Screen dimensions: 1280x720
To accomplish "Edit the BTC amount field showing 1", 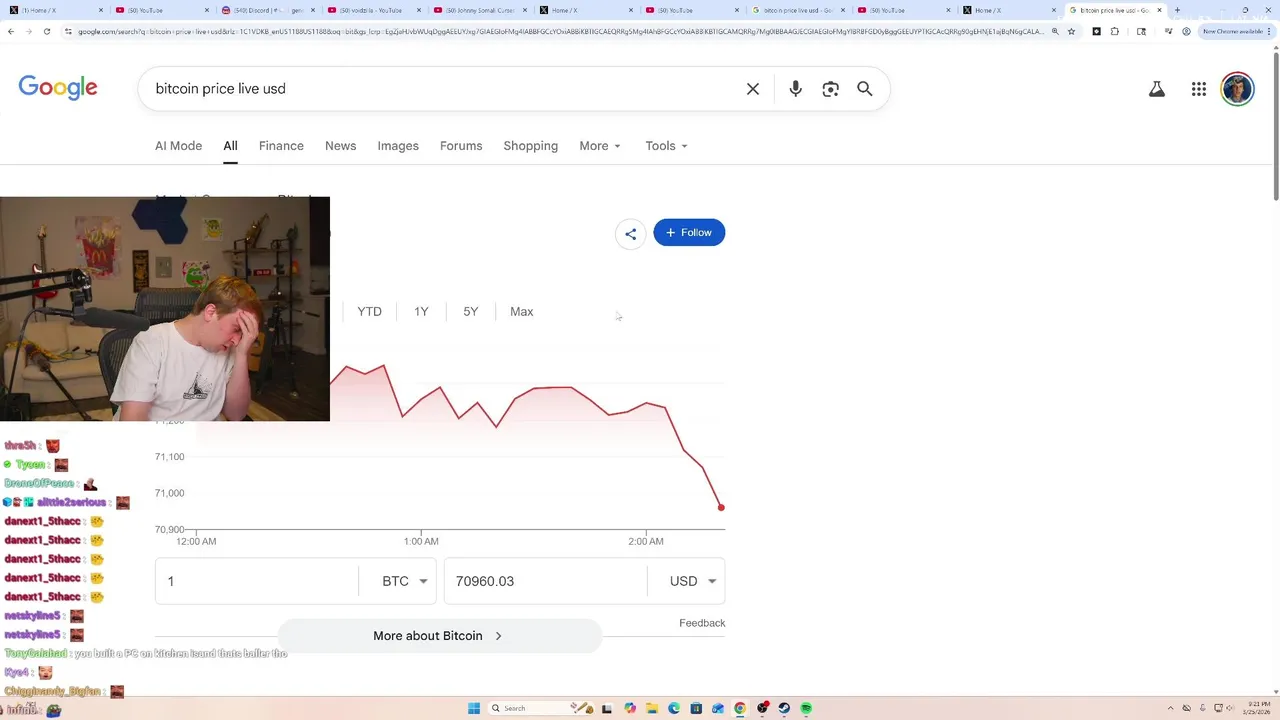I will [257, 581].
